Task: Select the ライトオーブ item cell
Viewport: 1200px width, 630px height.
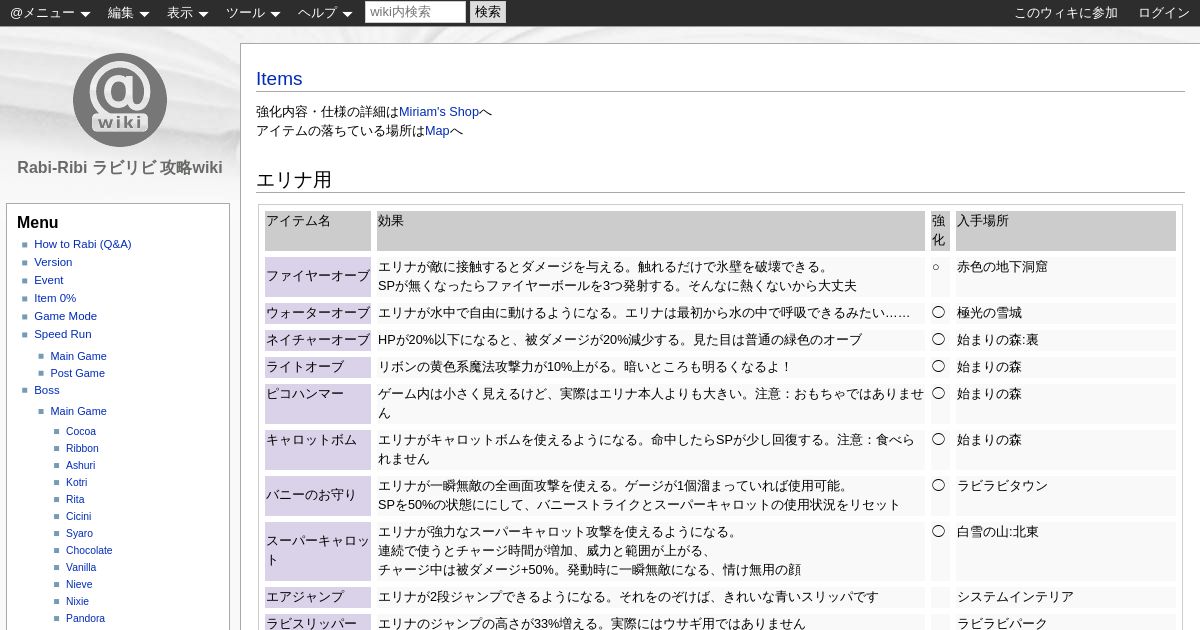Action: [318, 367]
